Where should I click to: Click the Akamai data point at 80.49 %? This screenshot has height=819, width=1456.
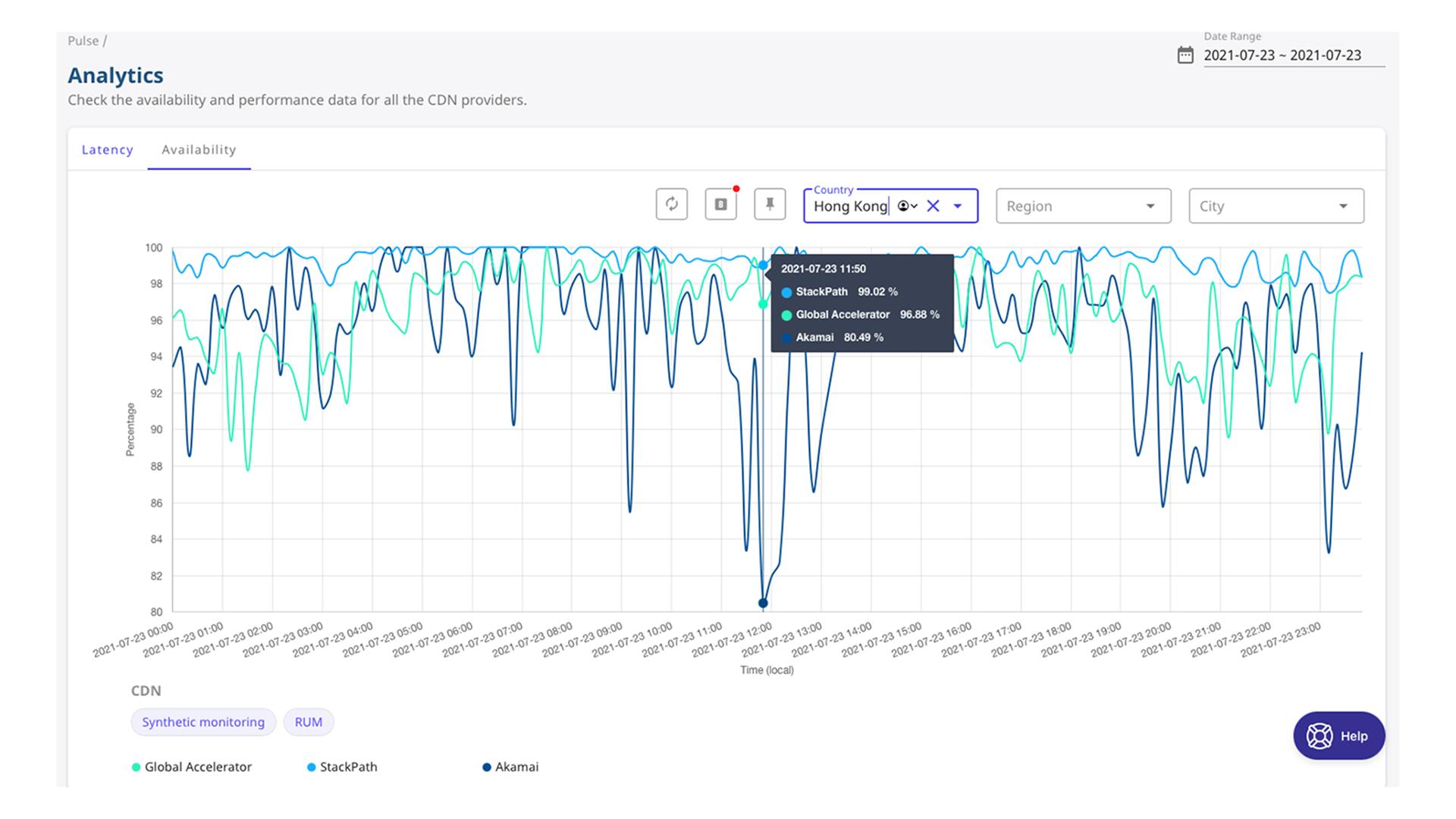(763, 604)
